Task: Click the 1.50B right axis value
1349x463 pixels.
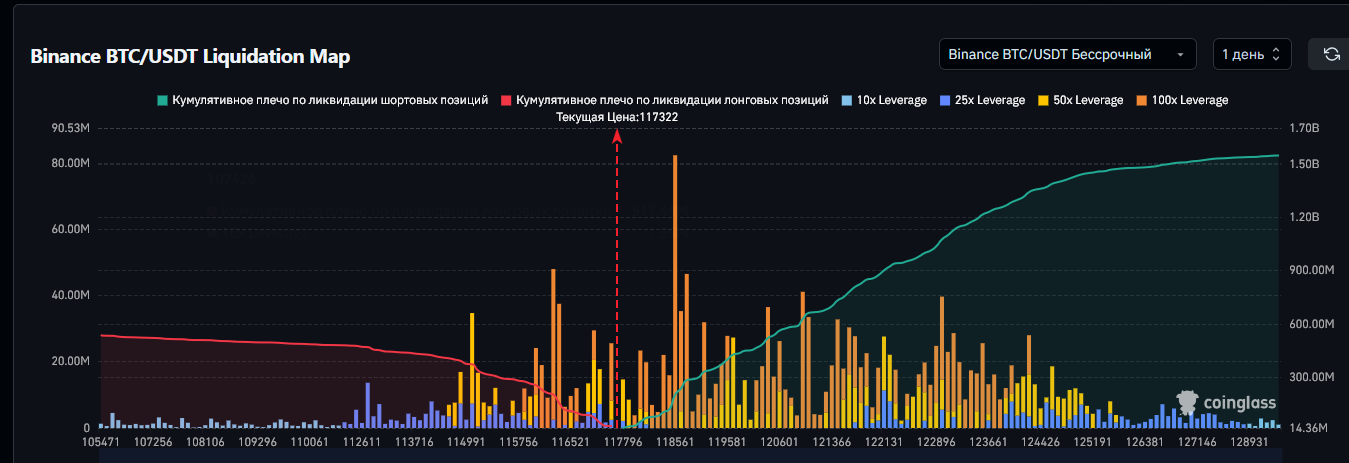Action: [x=1304, y=163]
